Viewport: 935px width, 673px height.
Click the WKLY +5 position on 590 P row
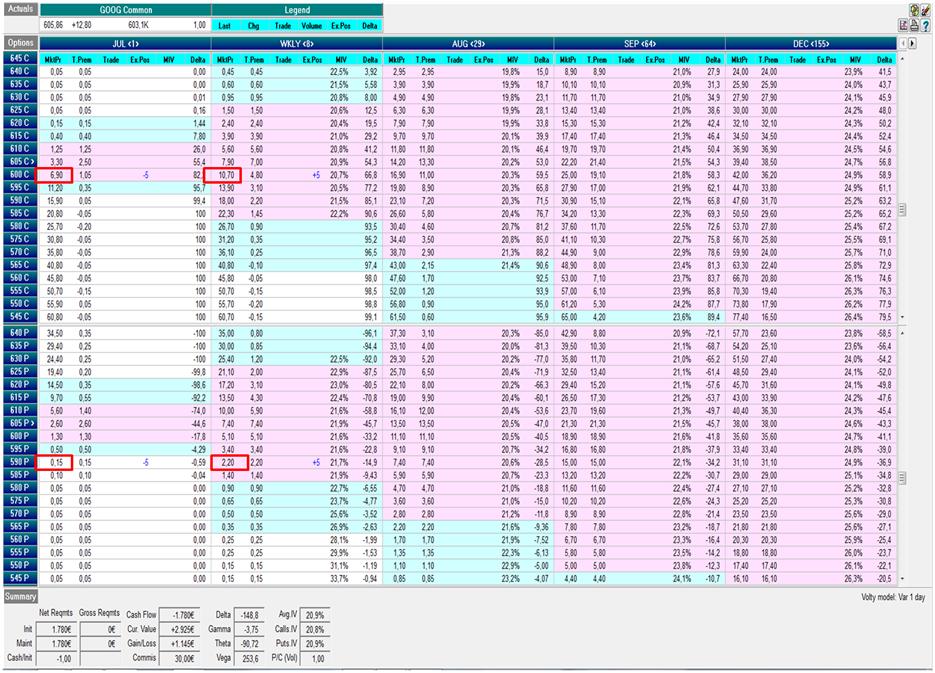[x=316, y=463]
